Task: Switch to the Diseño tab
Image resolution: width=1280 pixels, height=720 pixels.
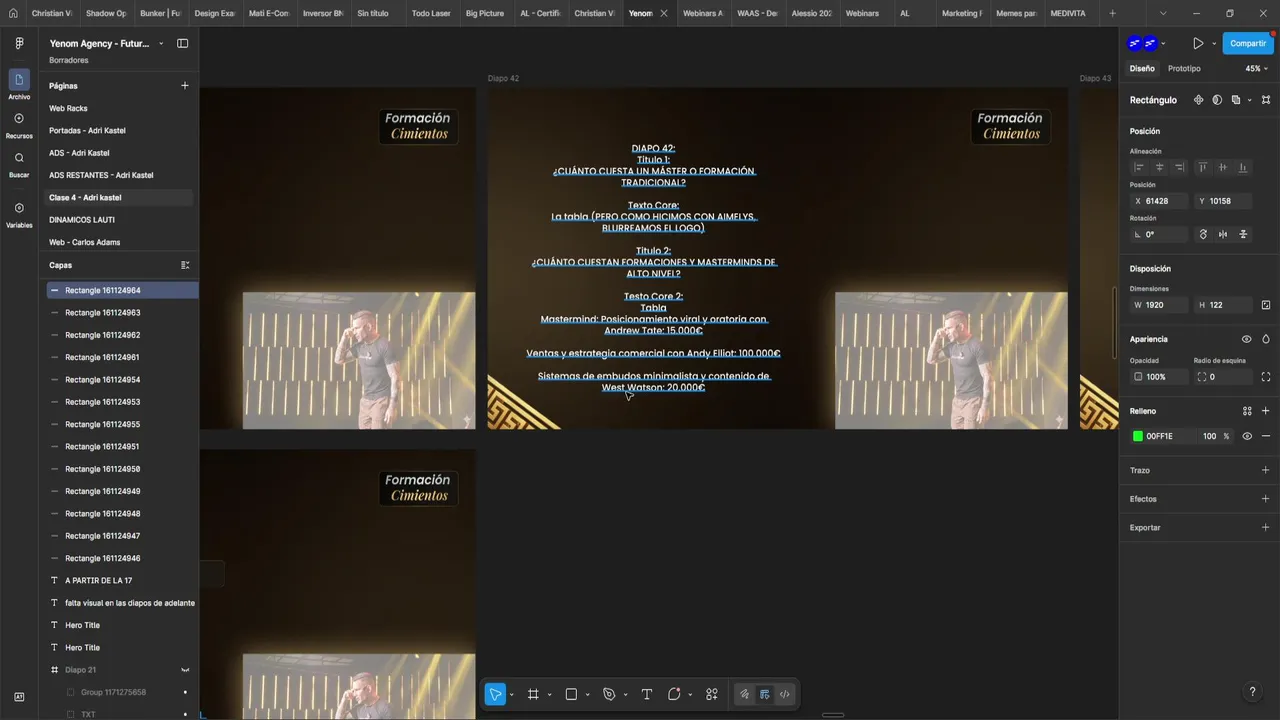Action: point(1142,69)
